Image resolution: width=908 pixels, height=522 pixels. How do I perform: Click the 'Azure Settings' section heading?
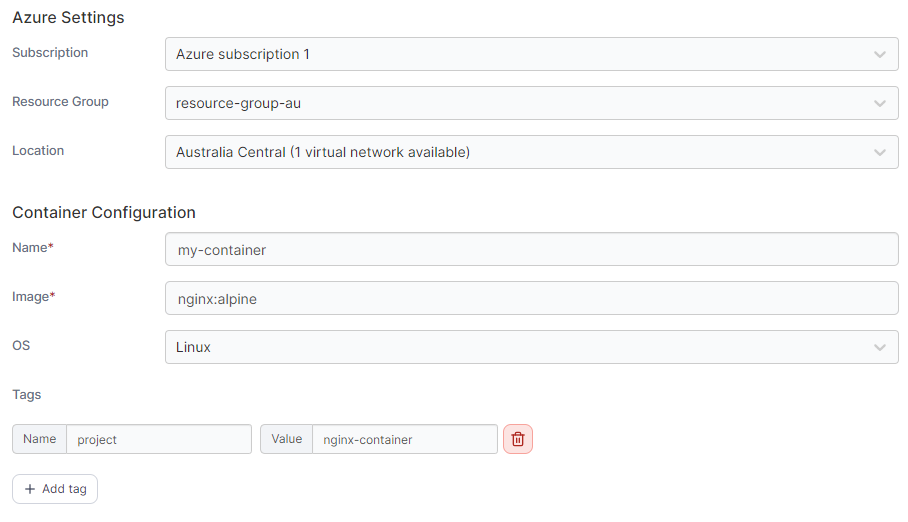pyautogui.click(x=68, y=17)
